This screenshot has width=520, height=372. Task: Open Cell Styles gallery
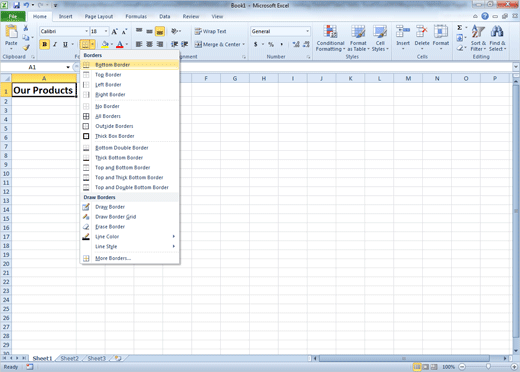click(x=380, y=38)
